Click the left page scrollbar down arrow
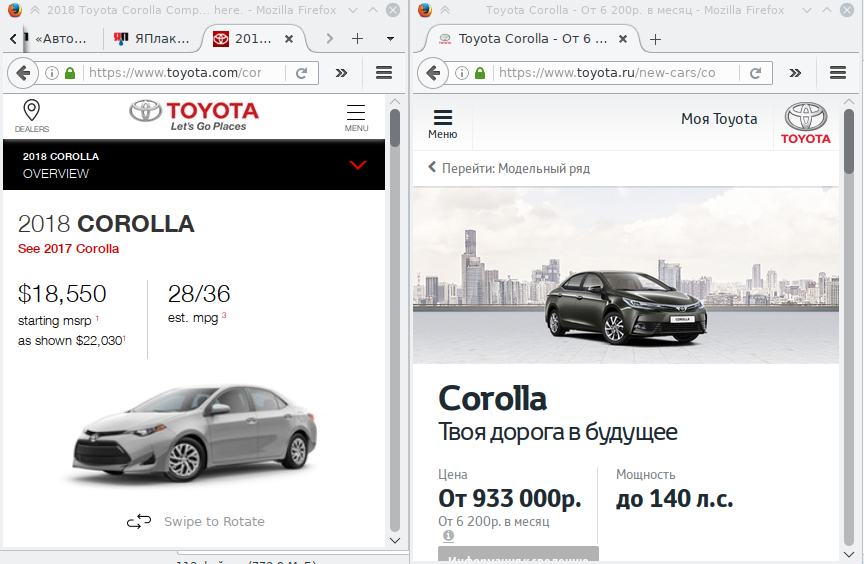This screenshot has width=864, height=564. [395, 540]
